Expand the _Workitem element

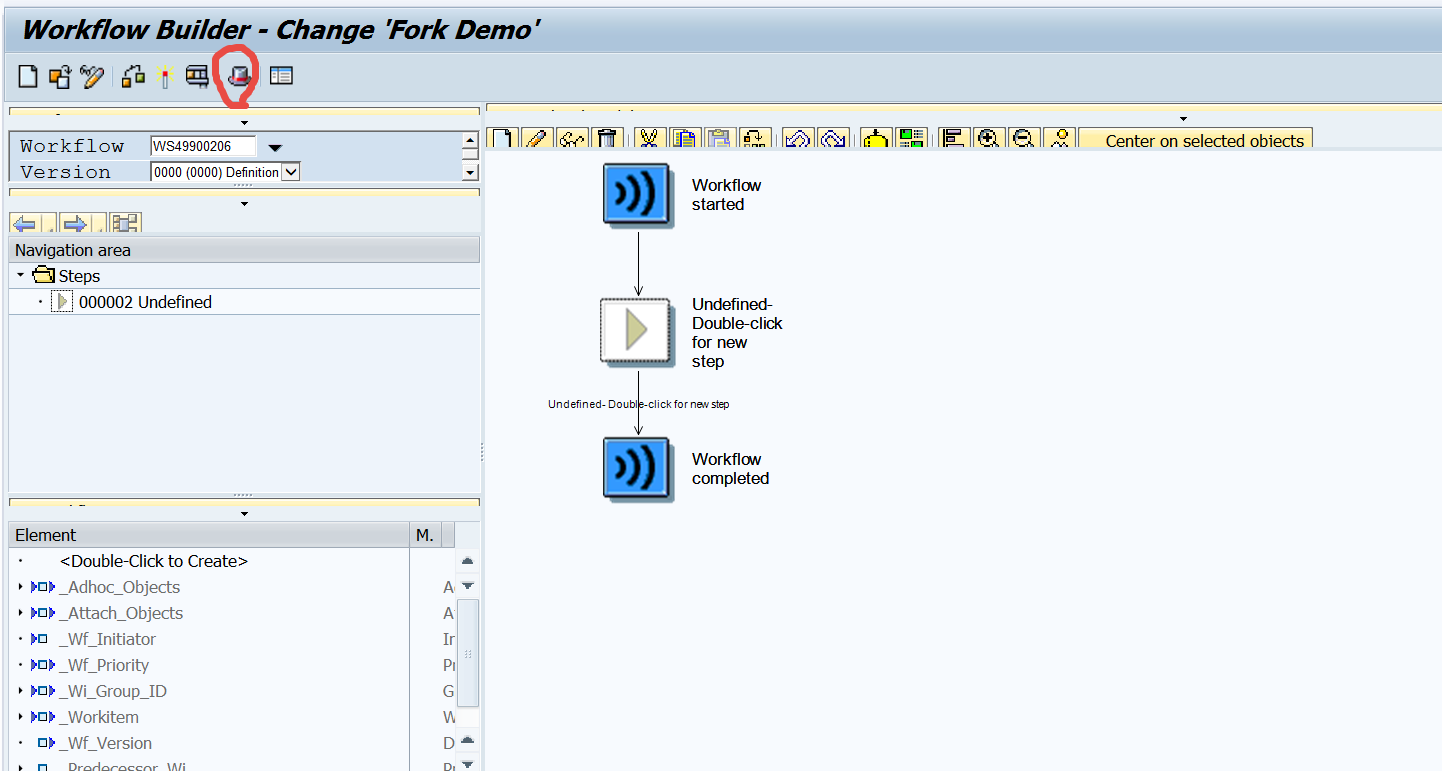point(21,717)
